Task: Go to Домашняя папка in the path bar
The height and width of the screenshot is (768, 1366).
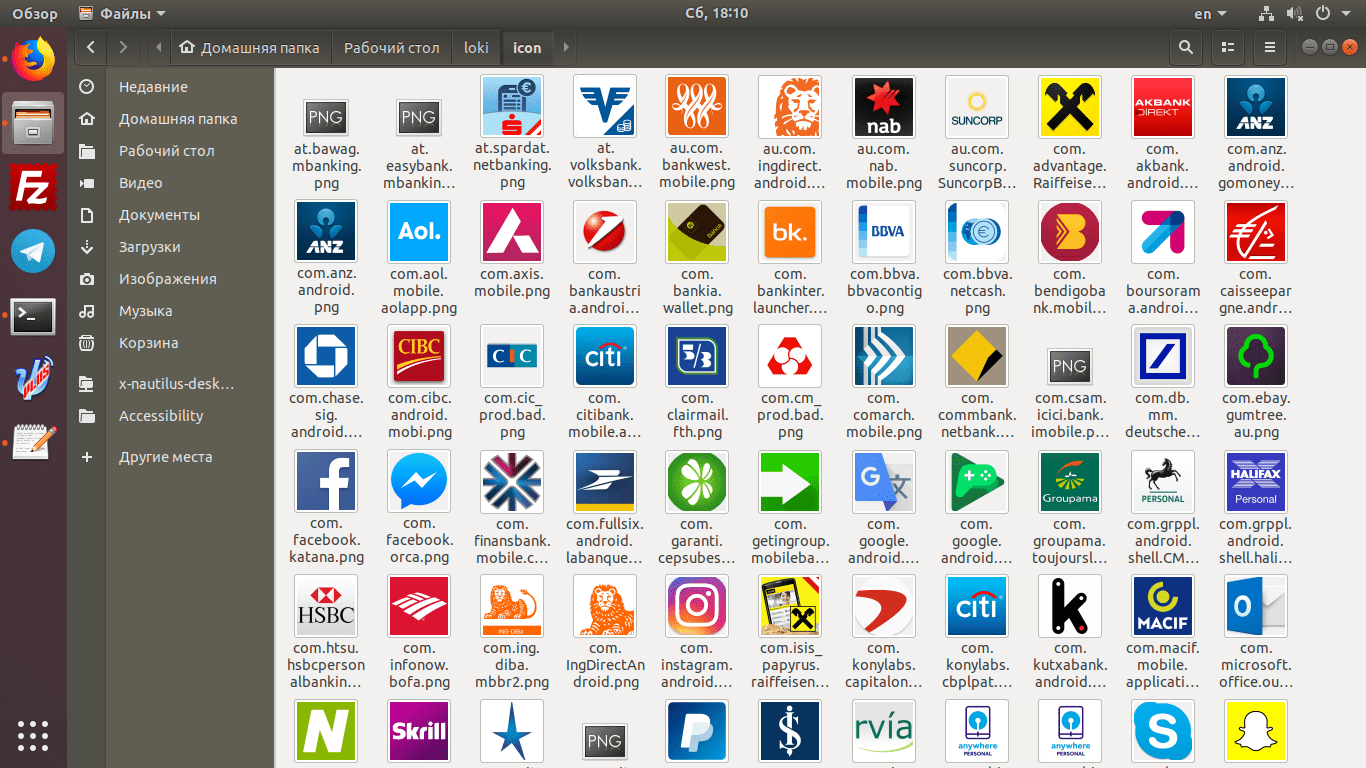Action: (x=251, y=47)
